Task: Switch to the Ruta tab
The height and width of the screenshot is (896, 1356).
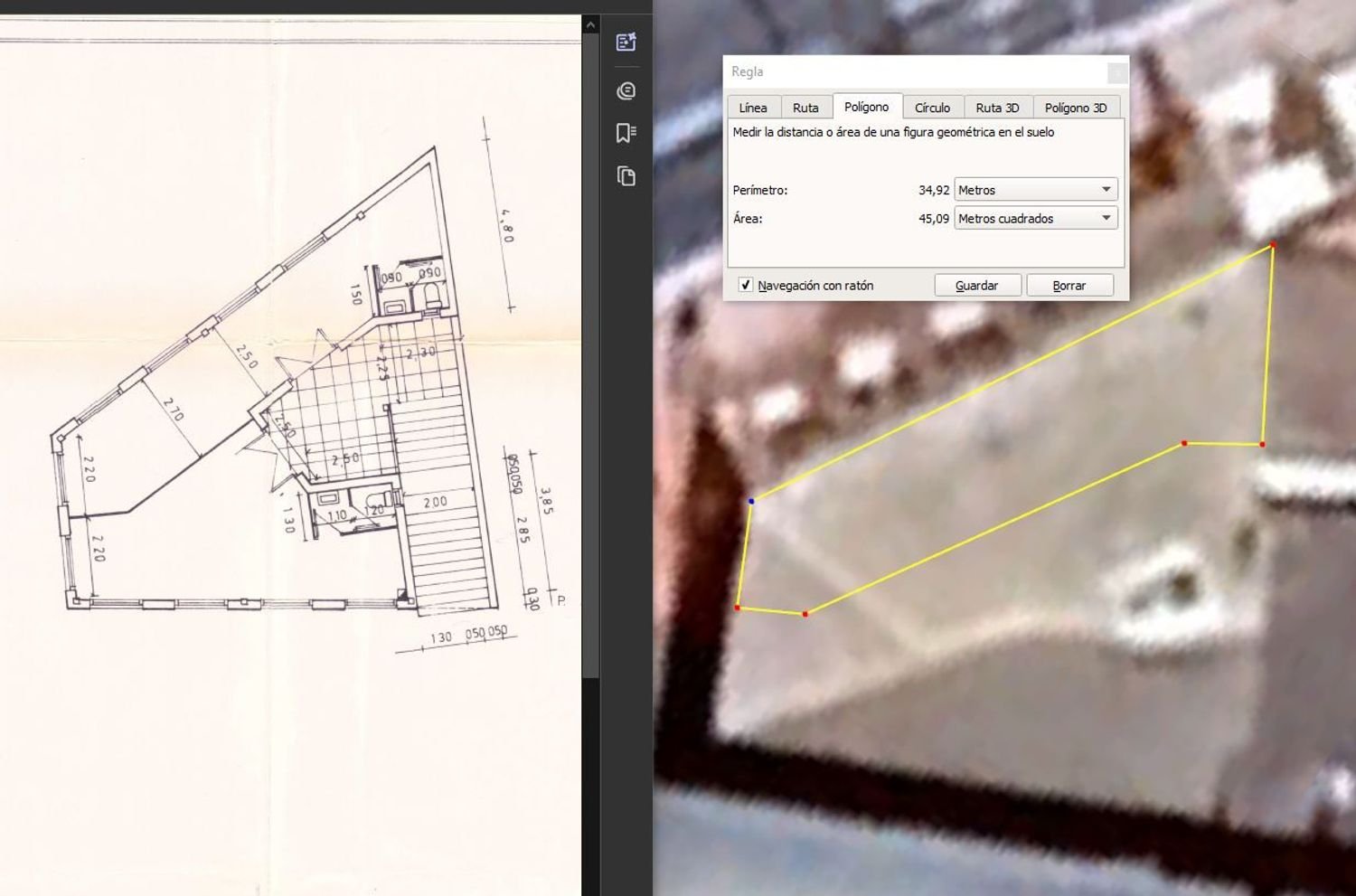Action: pos(805,108)
